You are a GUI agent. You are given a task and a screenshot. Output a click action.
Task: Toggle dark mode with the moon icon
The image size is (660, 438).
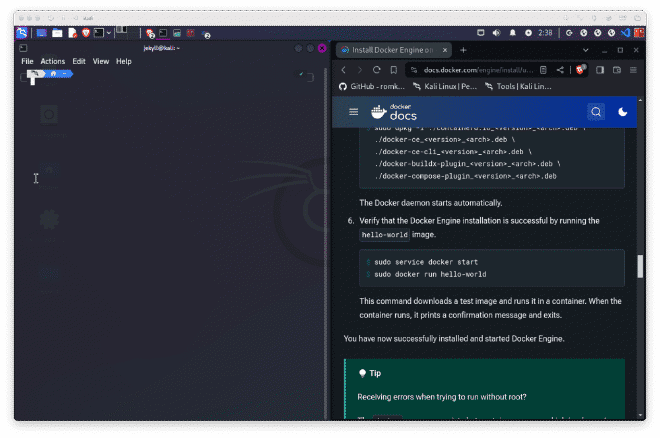tap(623, 112)
